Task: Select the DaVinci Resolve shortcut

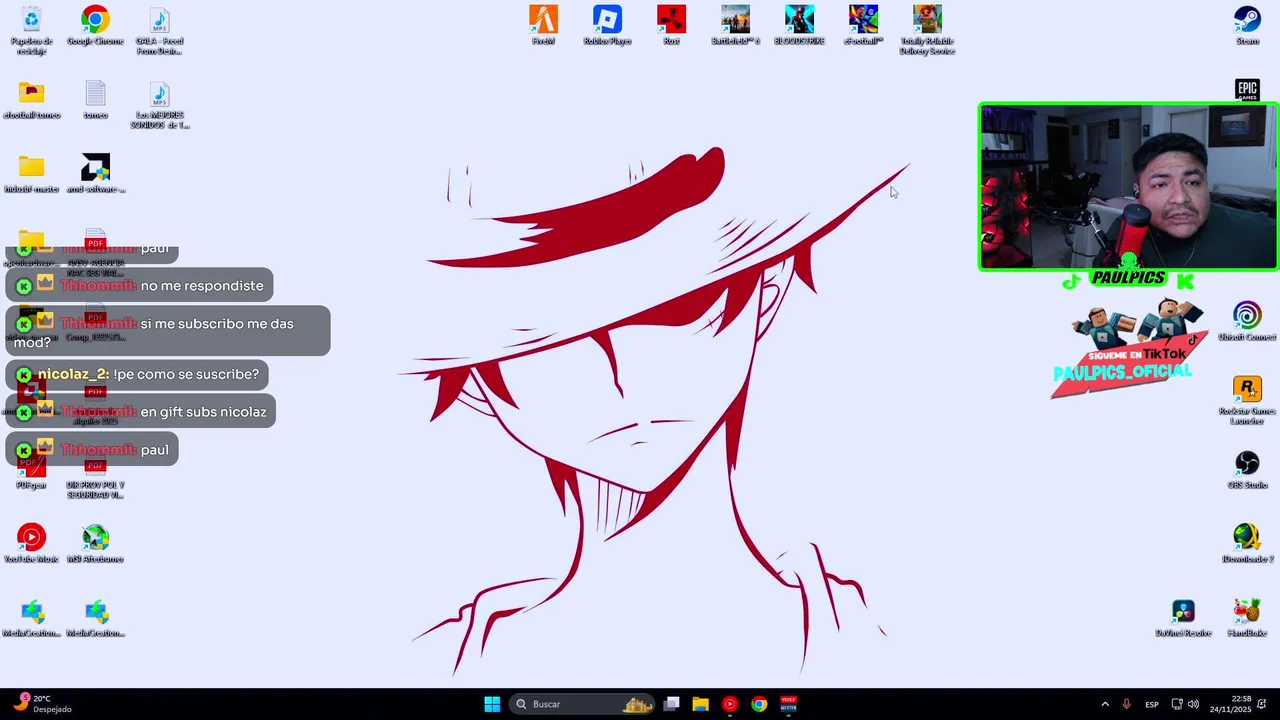Action: click(x=1183, y=618)
